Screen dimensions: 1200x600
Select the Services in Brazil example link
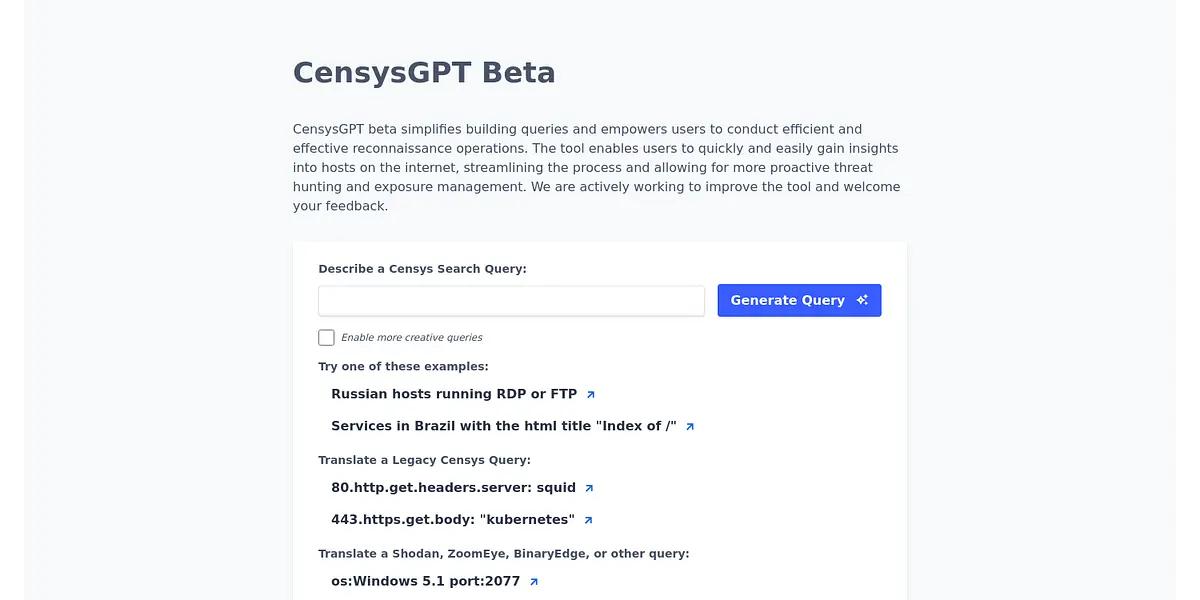504,426
